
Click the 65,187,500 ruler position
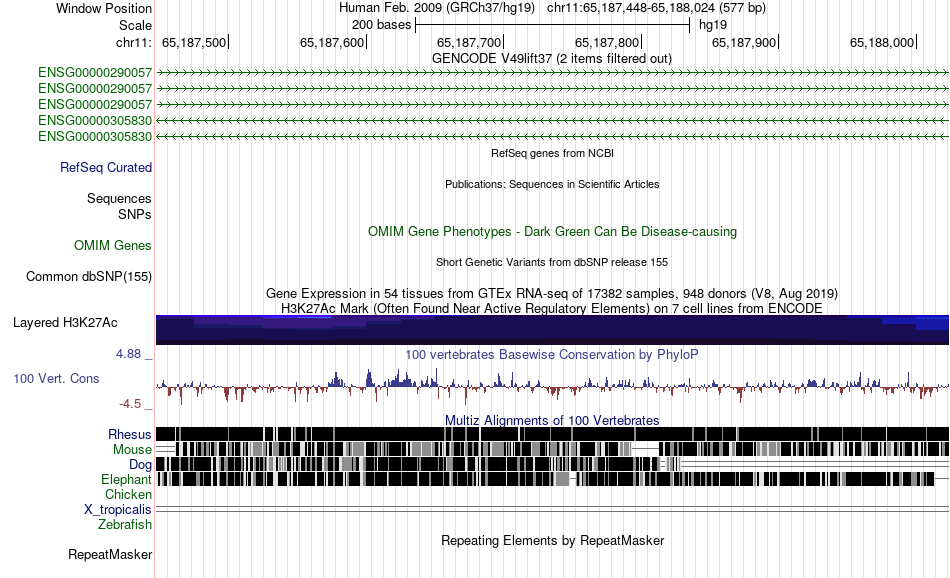pos(194,42)
